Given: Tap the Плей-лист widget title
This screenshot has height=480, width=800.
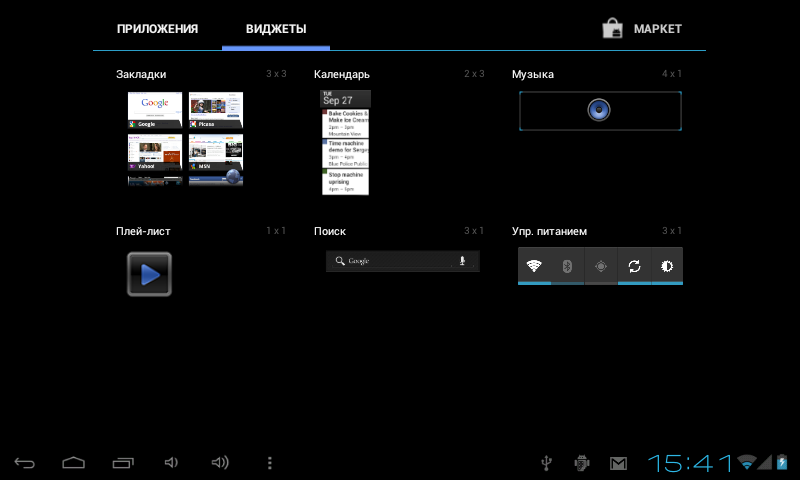Looking at the screenshot, I should pos(143,231).
